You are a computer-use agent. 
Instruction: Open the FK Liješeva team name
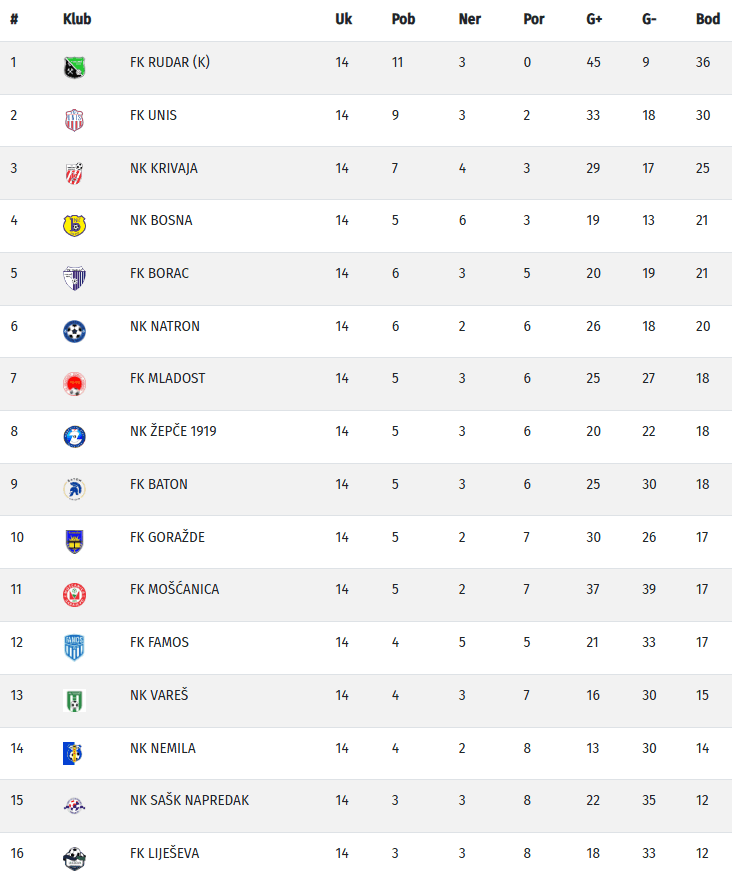tap(164, 853)
